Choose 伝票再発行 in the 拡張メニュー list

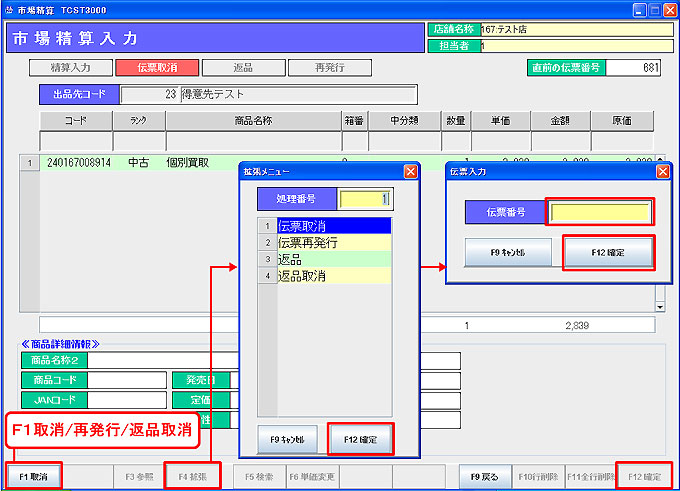coord(334,242)
